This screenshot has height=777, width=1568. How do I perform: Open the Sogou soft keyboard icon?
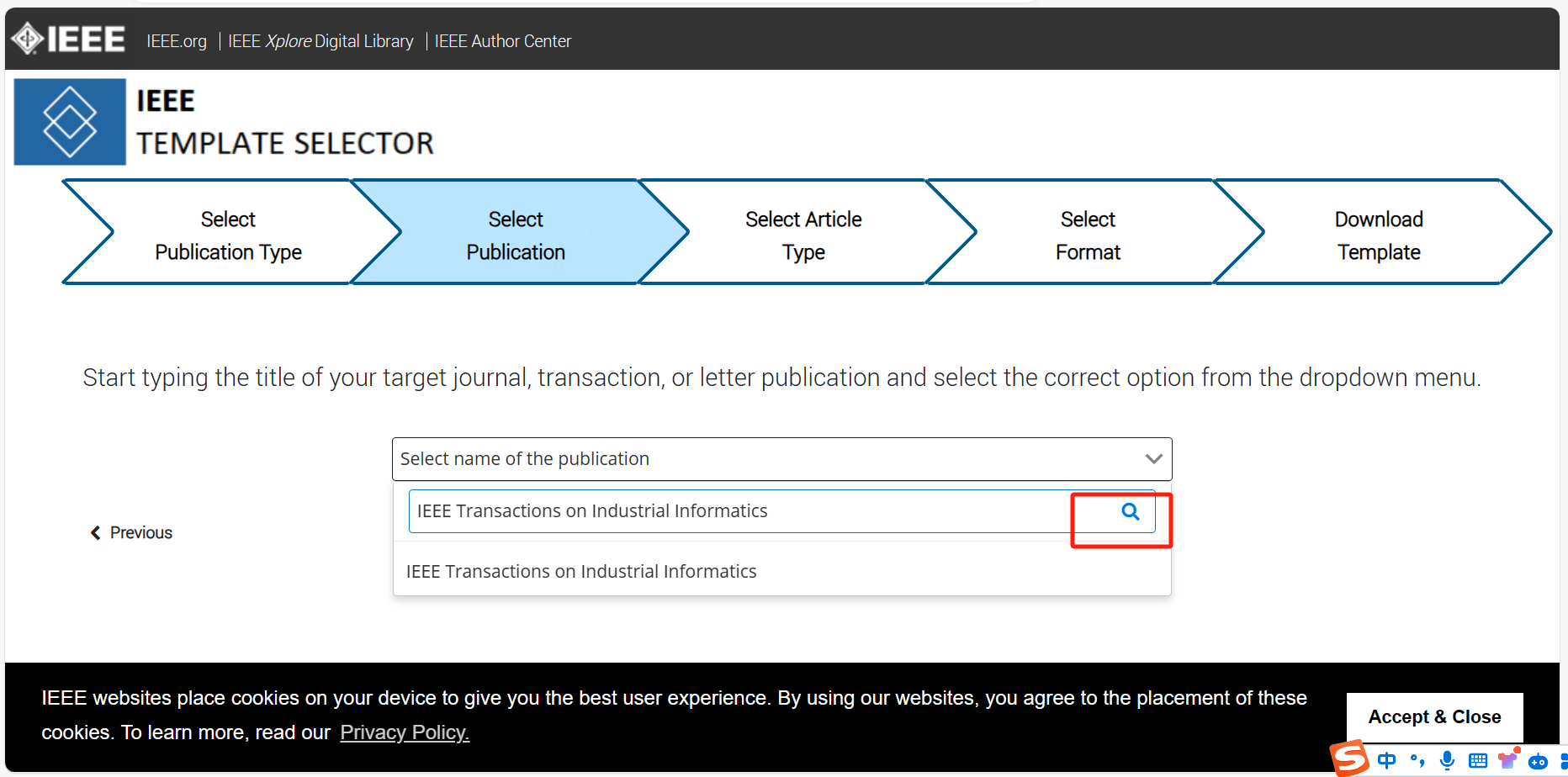[x=1478, y=761]
